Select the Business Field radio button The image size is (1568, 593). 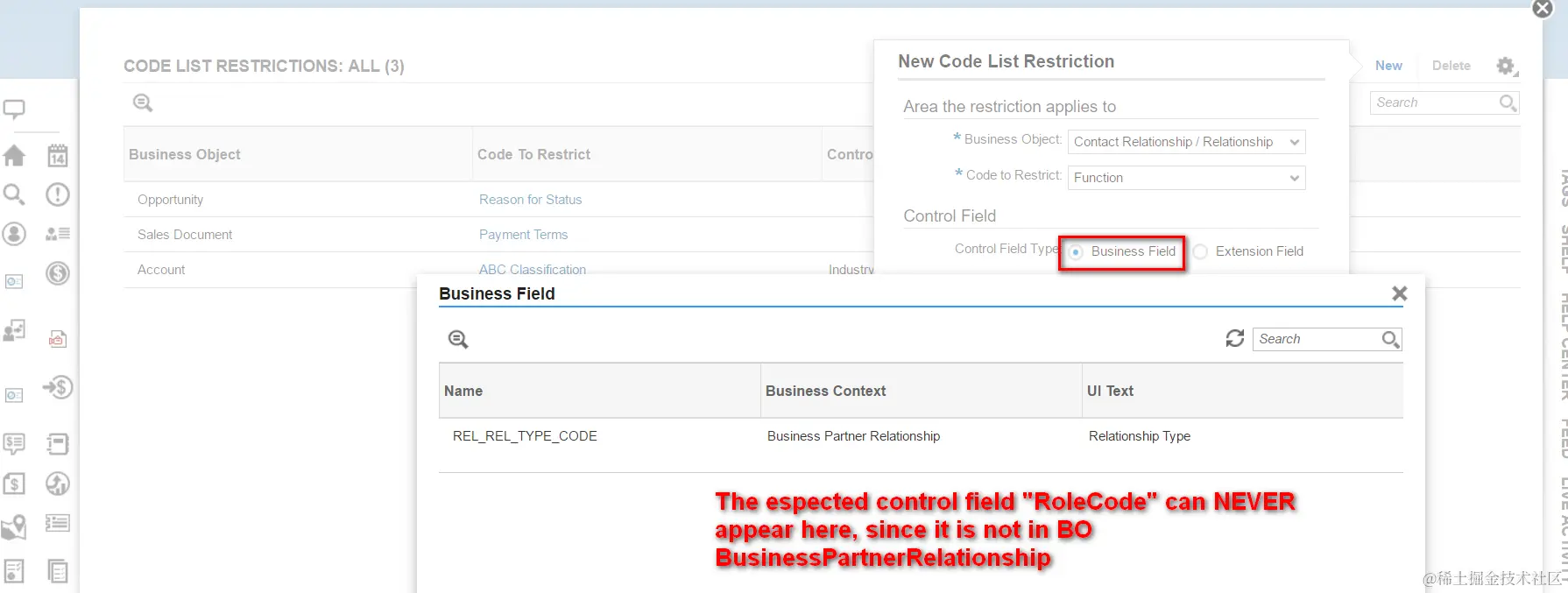pyautogui.click(x=1077, y=252)
